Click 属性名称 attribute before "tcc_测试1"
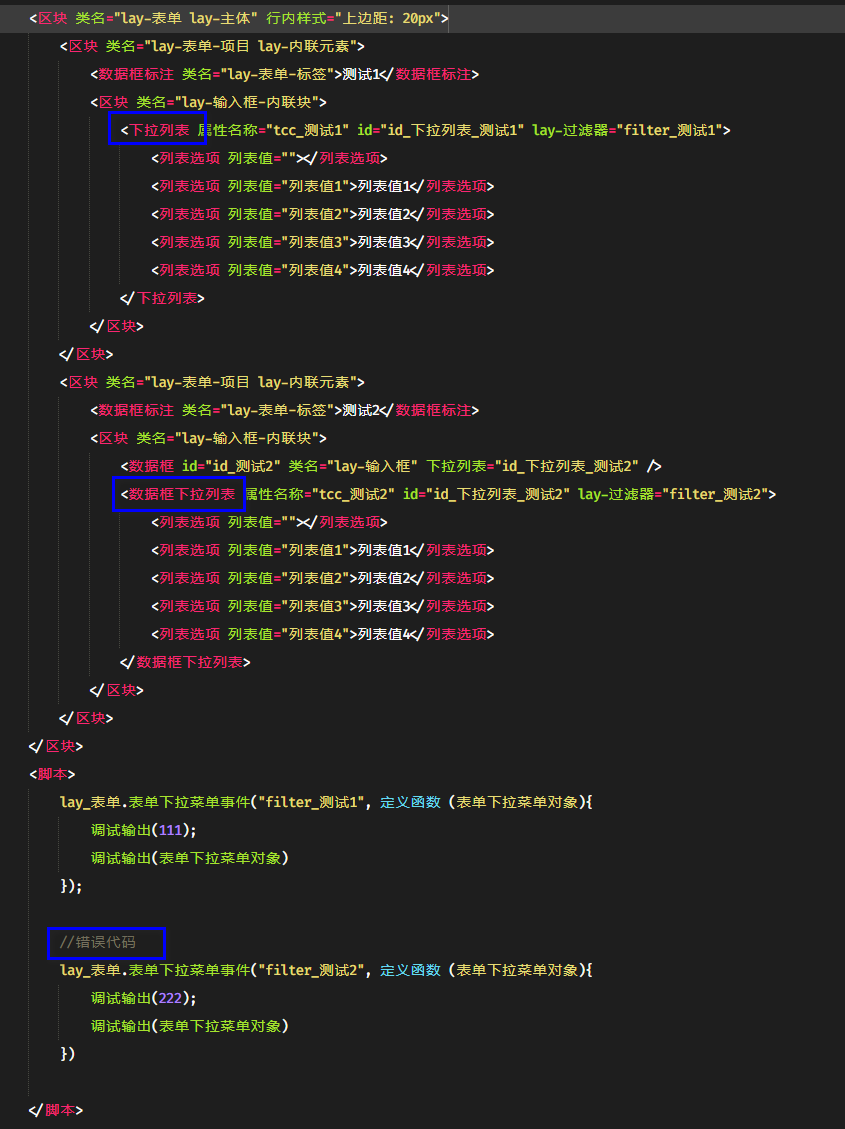 227,130
